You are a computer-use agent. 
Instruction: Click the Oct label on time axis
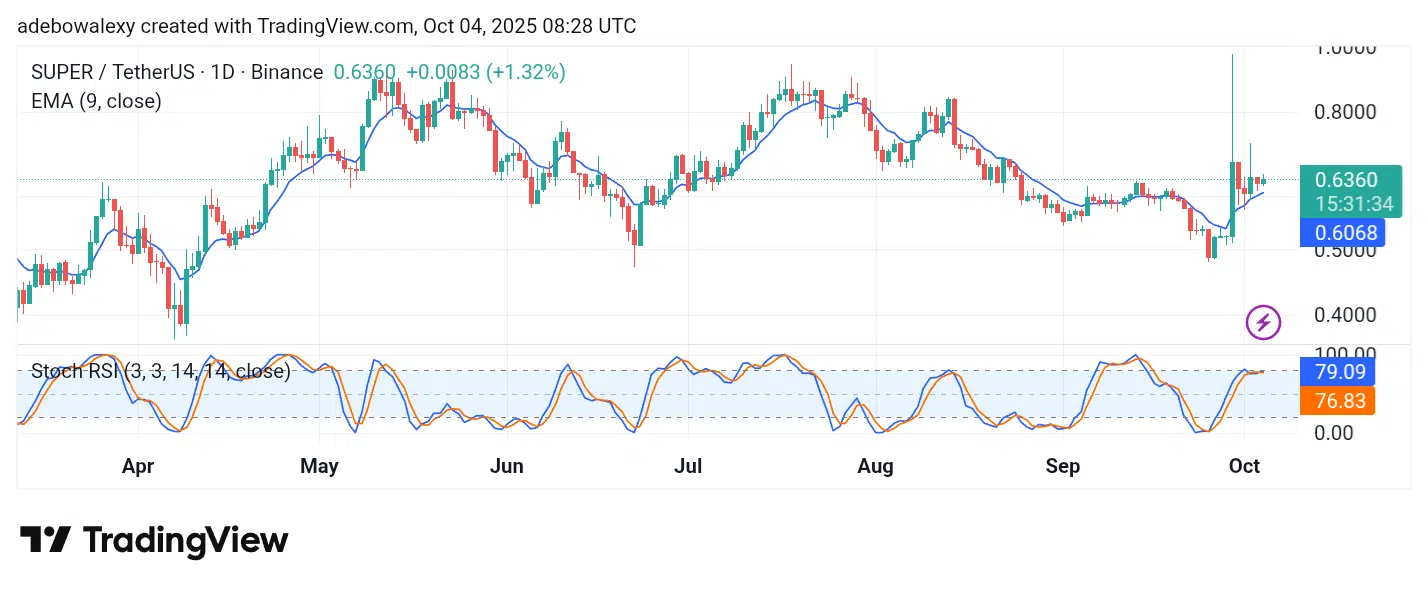tap(1245, 466)
